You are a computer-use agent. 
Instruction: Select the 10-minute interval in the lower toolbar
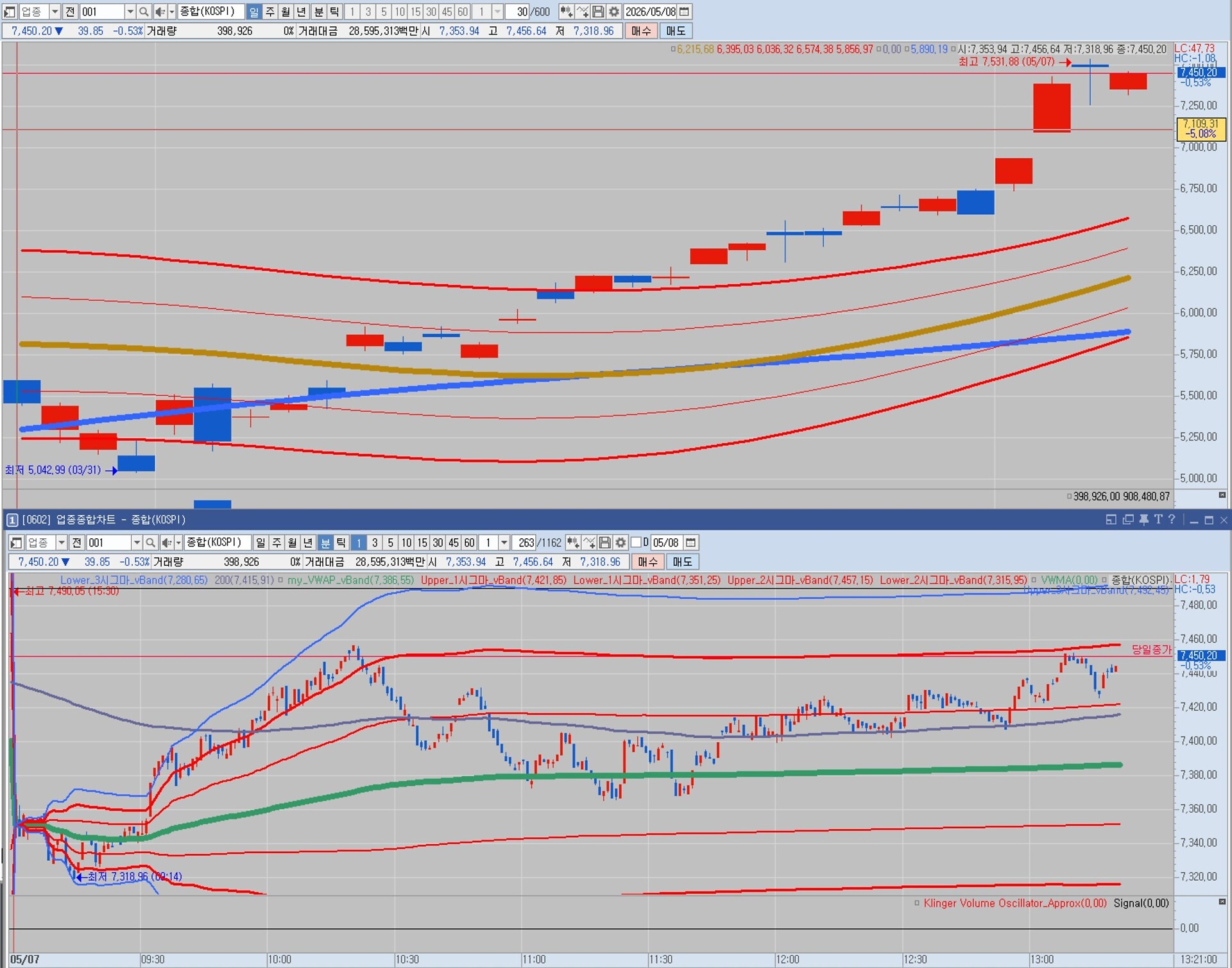(406, 543)
